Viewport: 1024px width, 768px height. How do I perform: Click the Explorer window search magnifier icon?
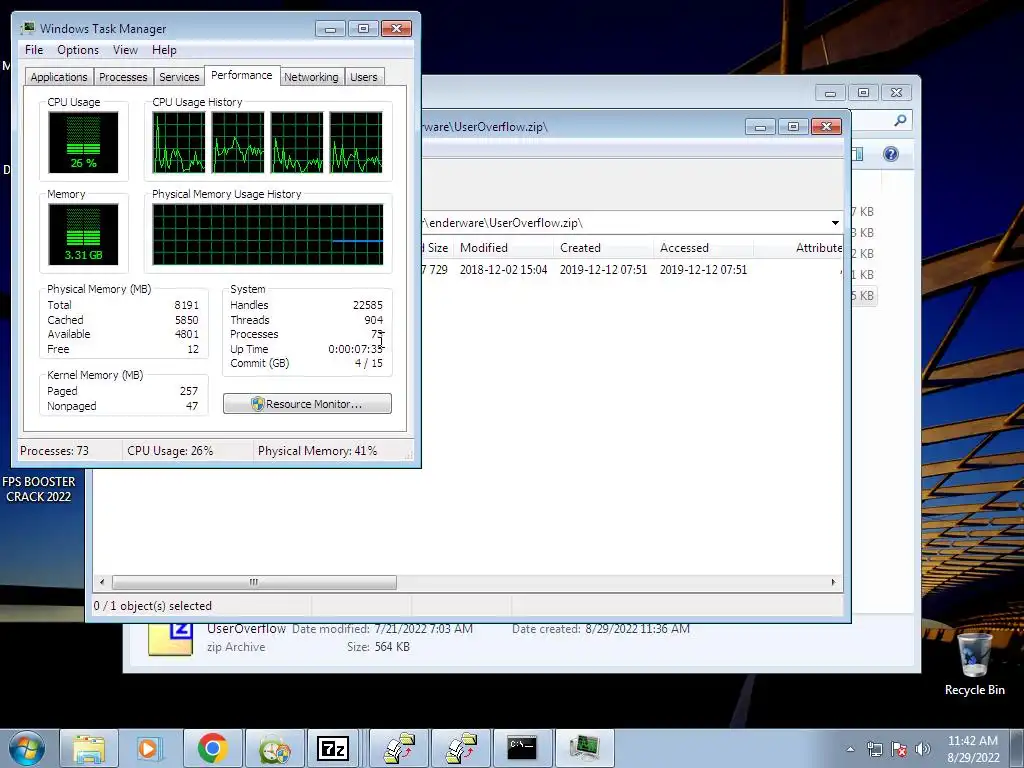(x=900, y=120)
